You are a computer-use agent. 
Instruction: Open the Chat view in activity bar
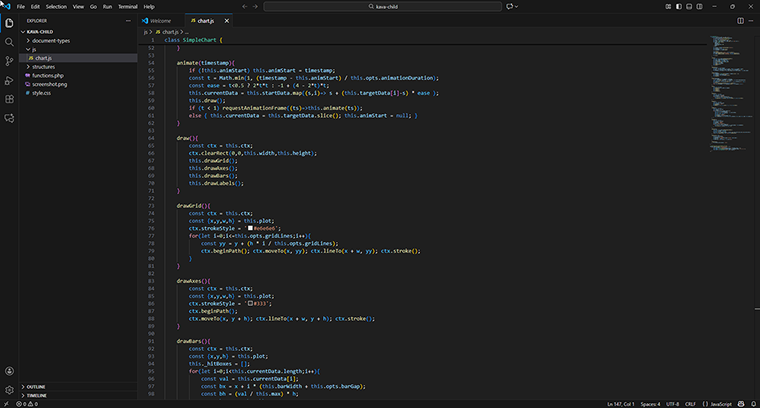pyautogui.click(x=9, y=118)
